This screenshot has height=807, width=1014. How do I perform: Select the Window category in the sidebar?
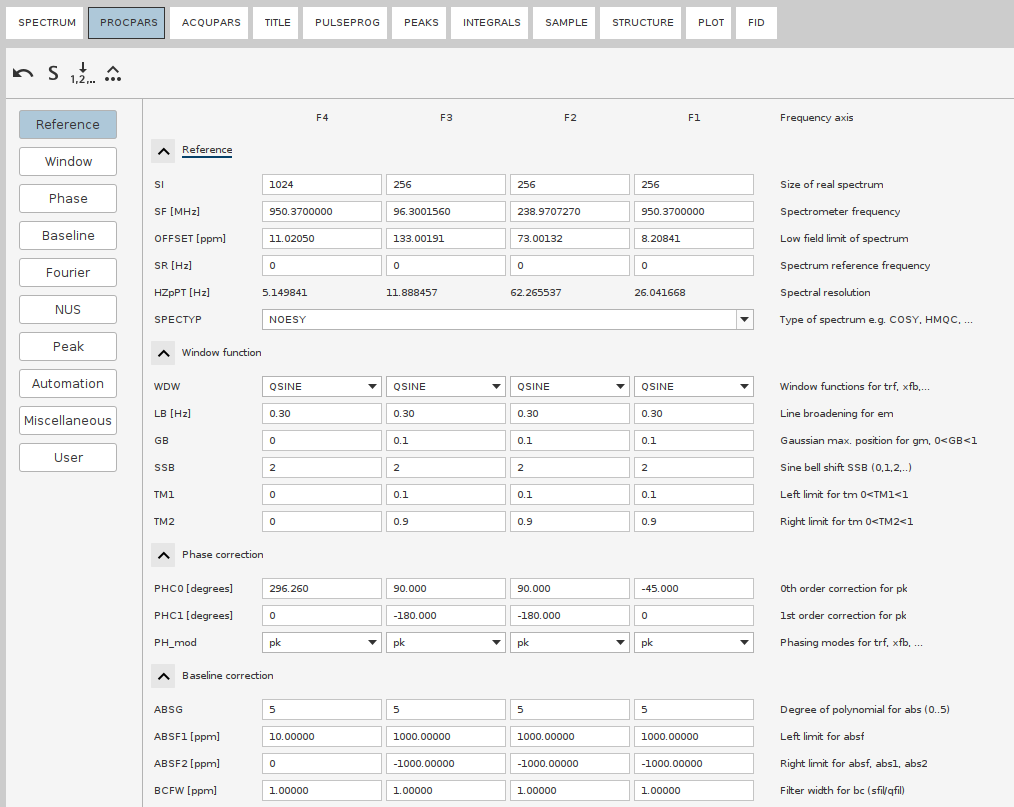tap(67, 161)
